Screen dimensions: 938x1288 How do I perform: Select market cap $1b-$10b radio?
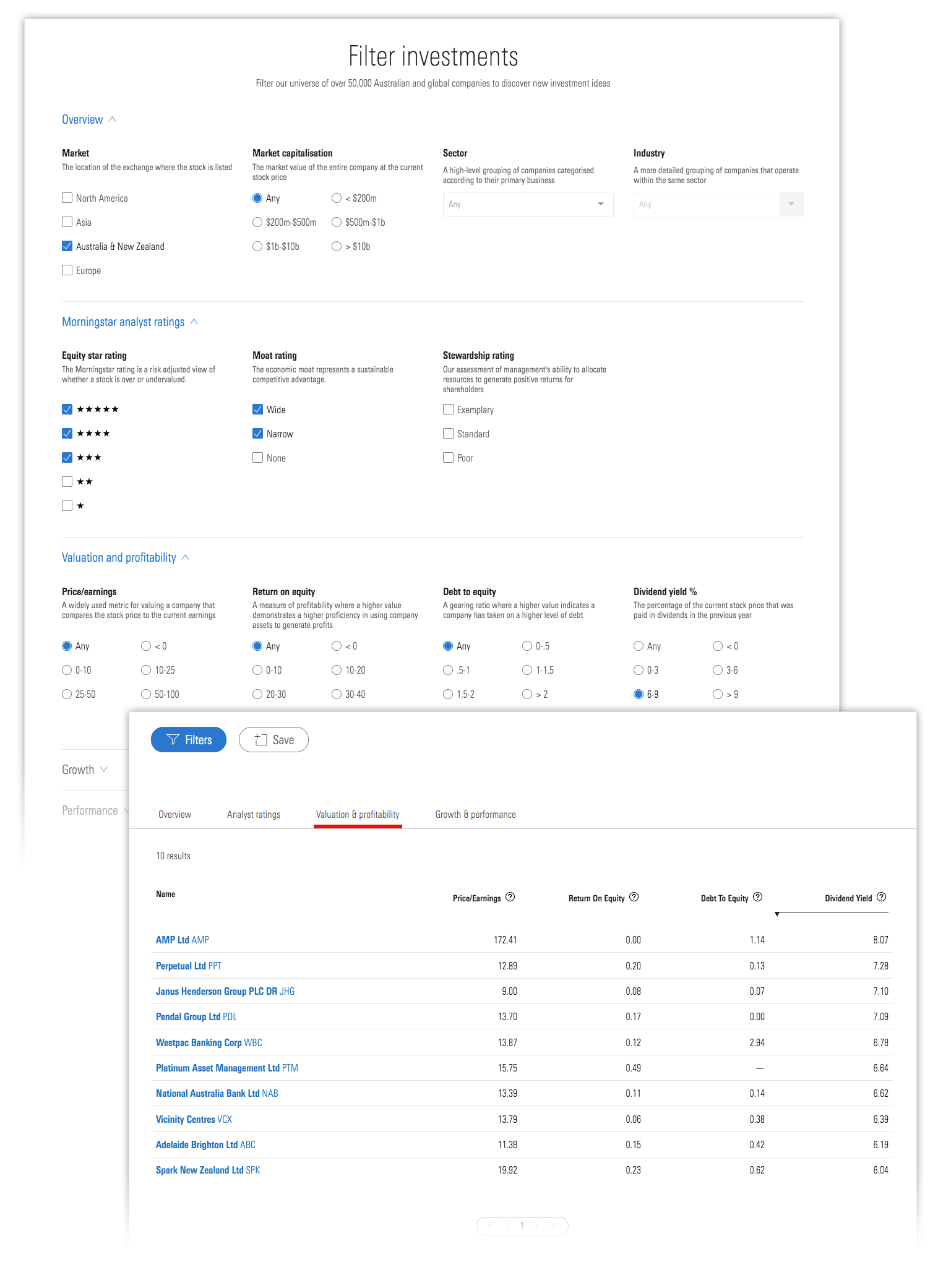[257, 246]
